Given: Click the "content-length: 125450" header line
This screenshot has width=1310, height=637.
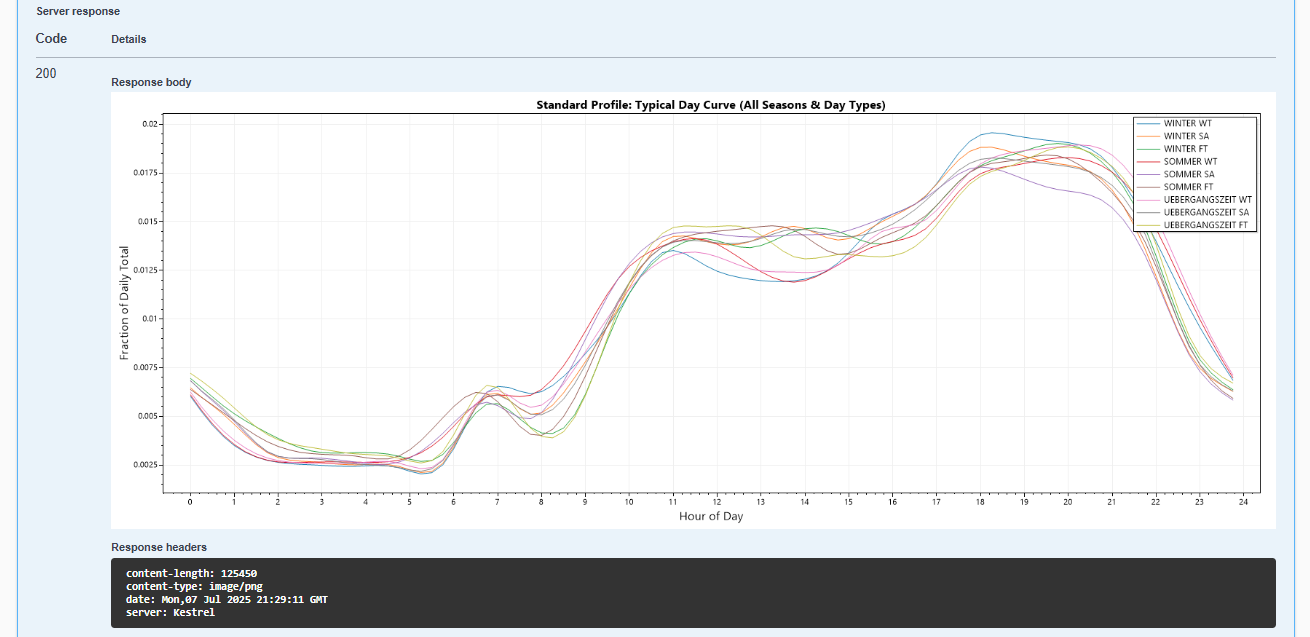Looking at the screenshot, I should (191, 573).
